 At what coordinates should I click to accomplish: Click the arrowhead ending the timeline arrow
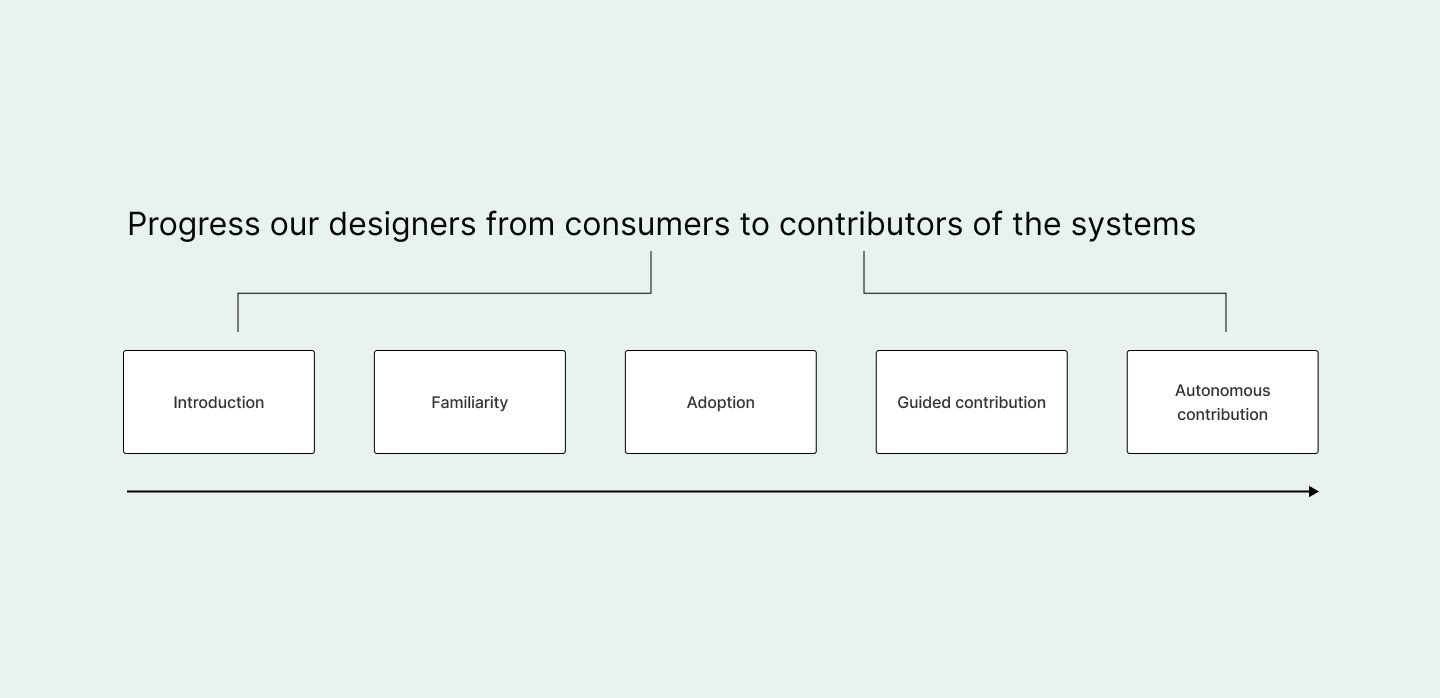pyautogui.click(x=1314, y=491)
